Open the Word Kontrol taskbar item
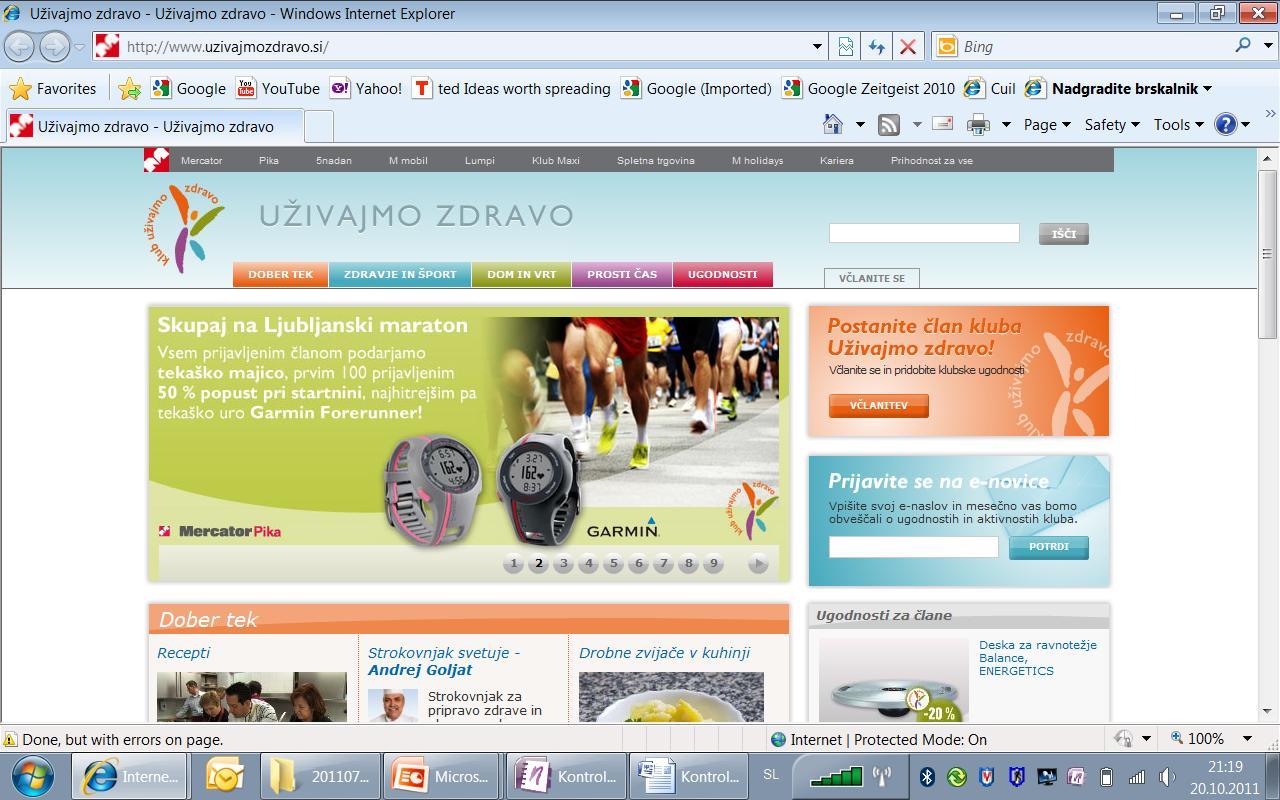The width and height of the screenshot is (1280, 800). coord(688,776)
